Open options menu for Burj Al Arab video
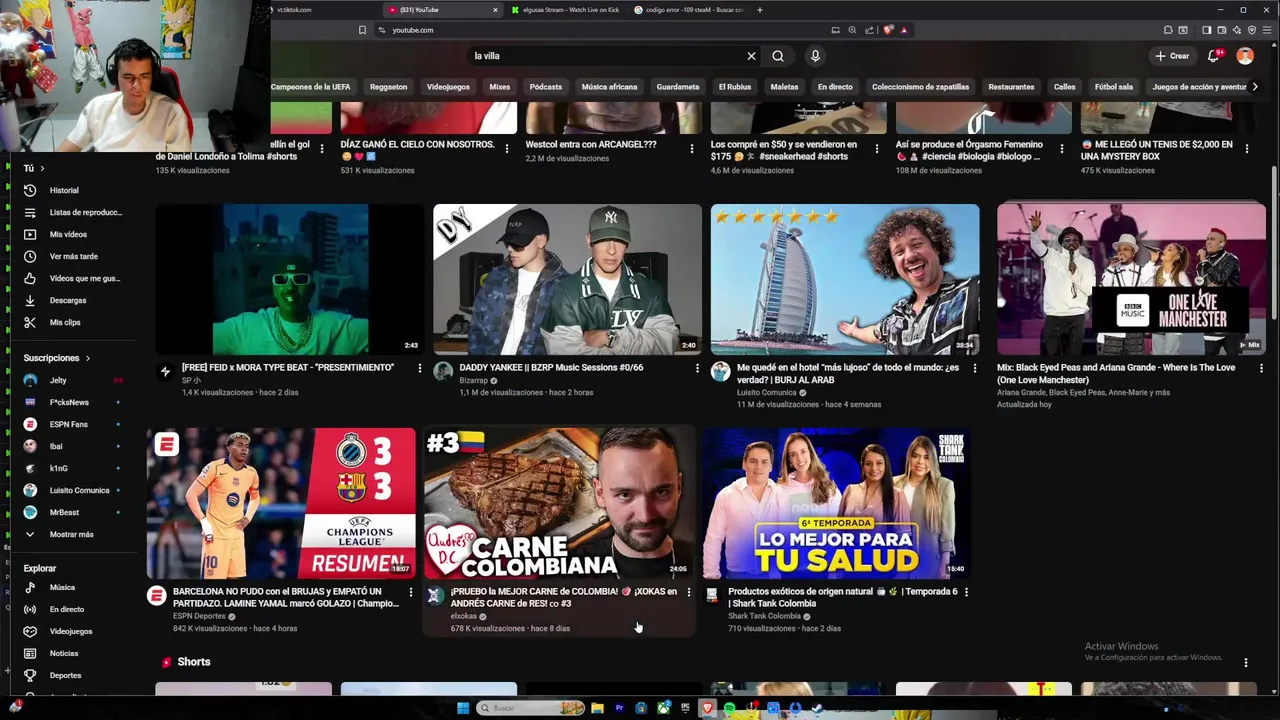The height and width of the screenshot is (720, 1280). (975, 368)
